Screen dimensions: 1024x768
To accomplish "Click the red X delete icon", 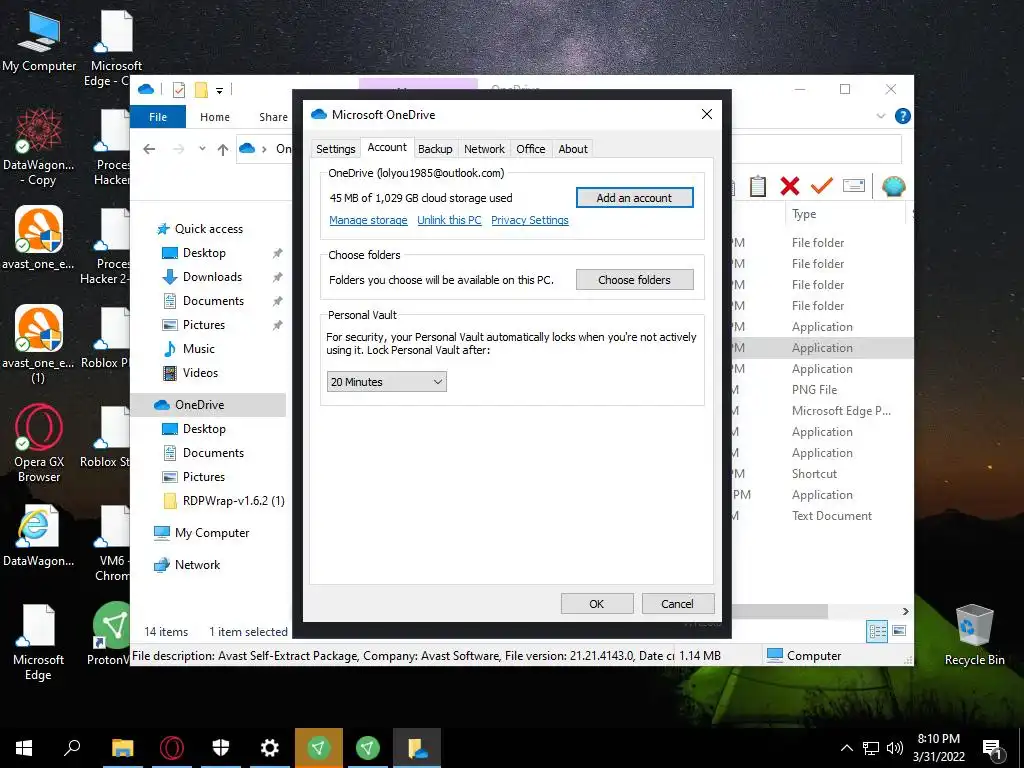I will coord(790,186).
